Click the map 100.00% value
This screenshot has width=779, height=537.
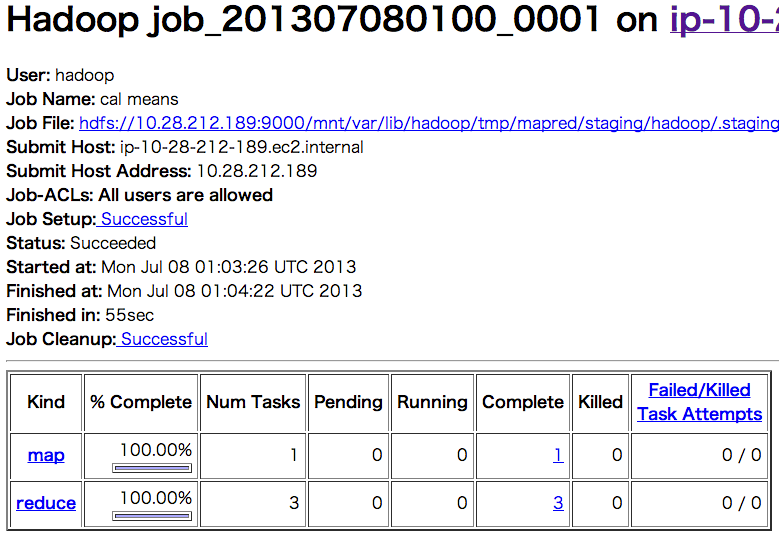[156, 450]
